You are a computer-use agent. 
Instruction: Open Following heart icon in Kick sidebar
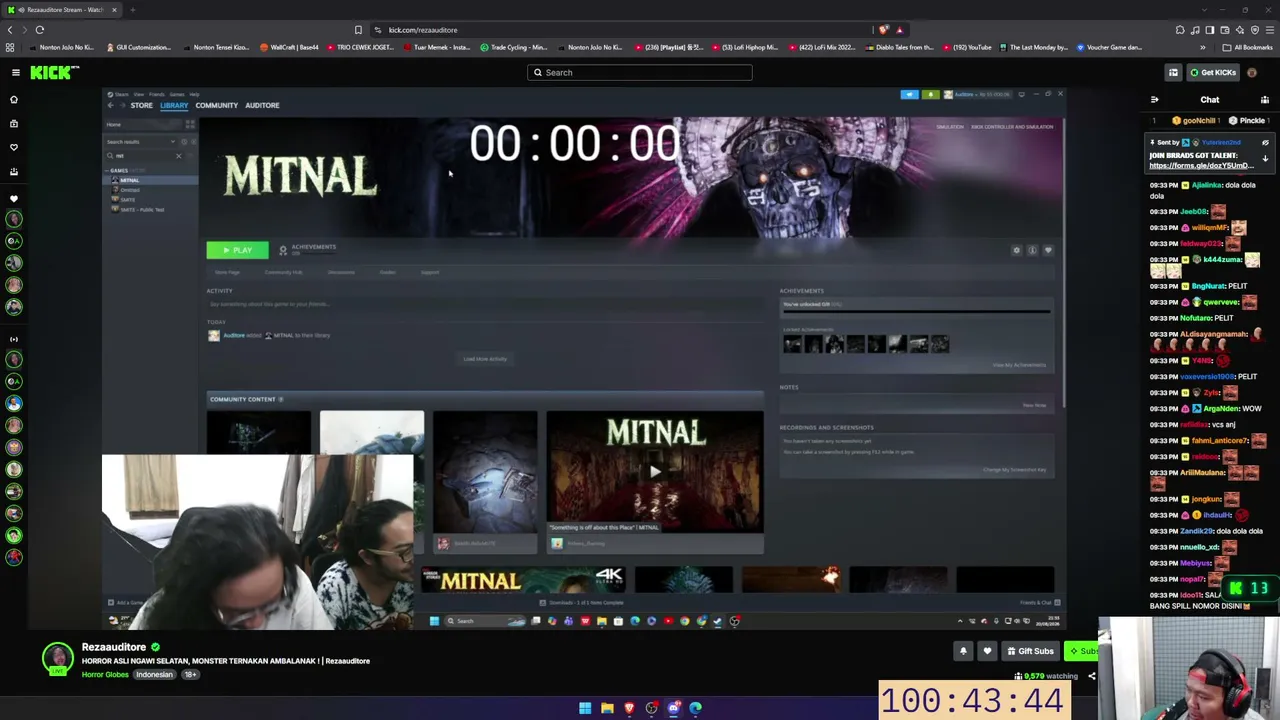tap(14, 147)
